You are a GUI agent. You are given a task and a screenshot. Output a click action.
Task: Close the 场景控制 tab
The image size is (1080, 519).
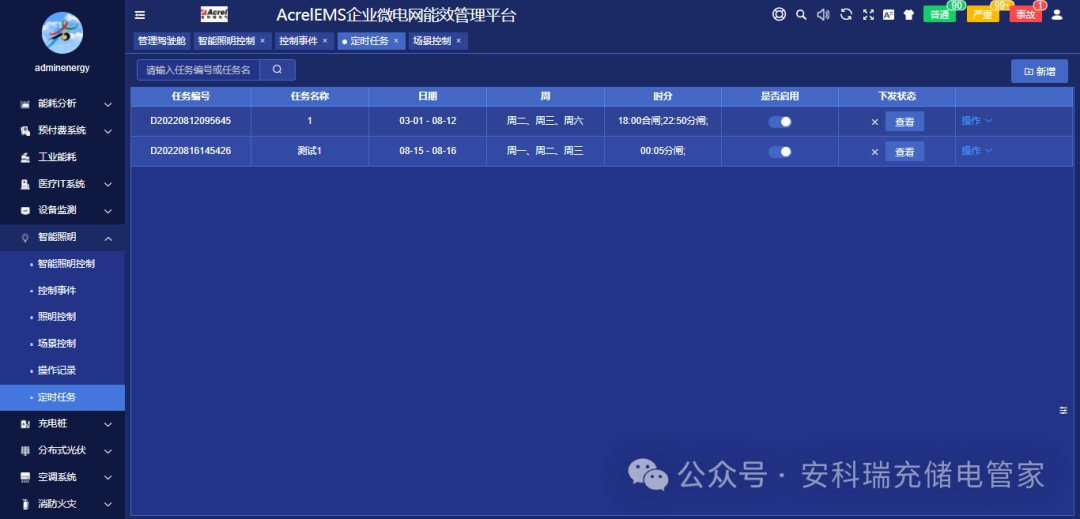click(459, 41)
